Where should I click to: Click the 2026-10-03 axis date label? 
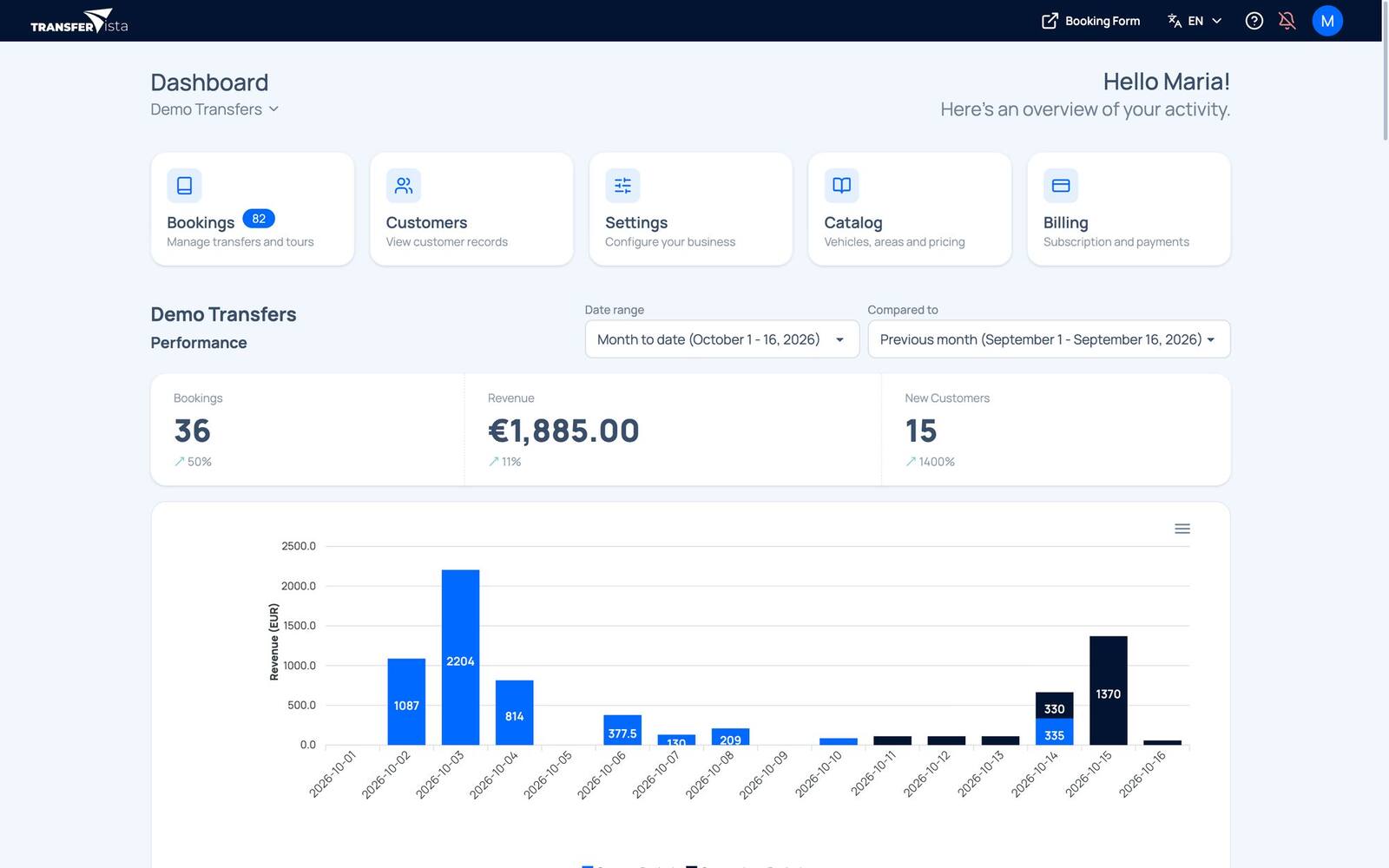click(x=440, y=774)
